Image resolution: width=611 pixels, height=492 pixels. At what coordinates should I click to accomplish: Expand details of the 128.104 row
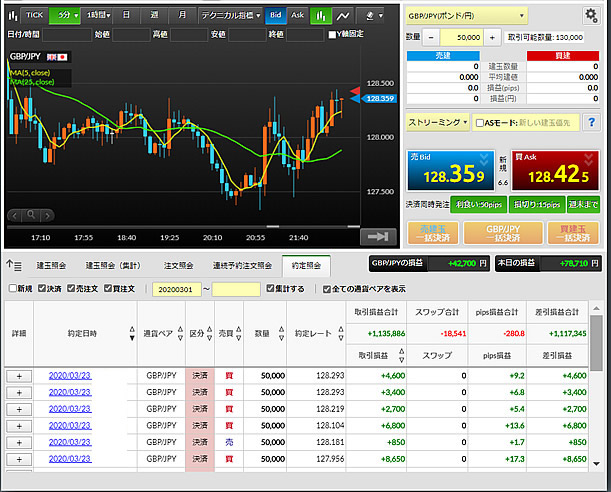pyautogui.click(x=19, y=426)
